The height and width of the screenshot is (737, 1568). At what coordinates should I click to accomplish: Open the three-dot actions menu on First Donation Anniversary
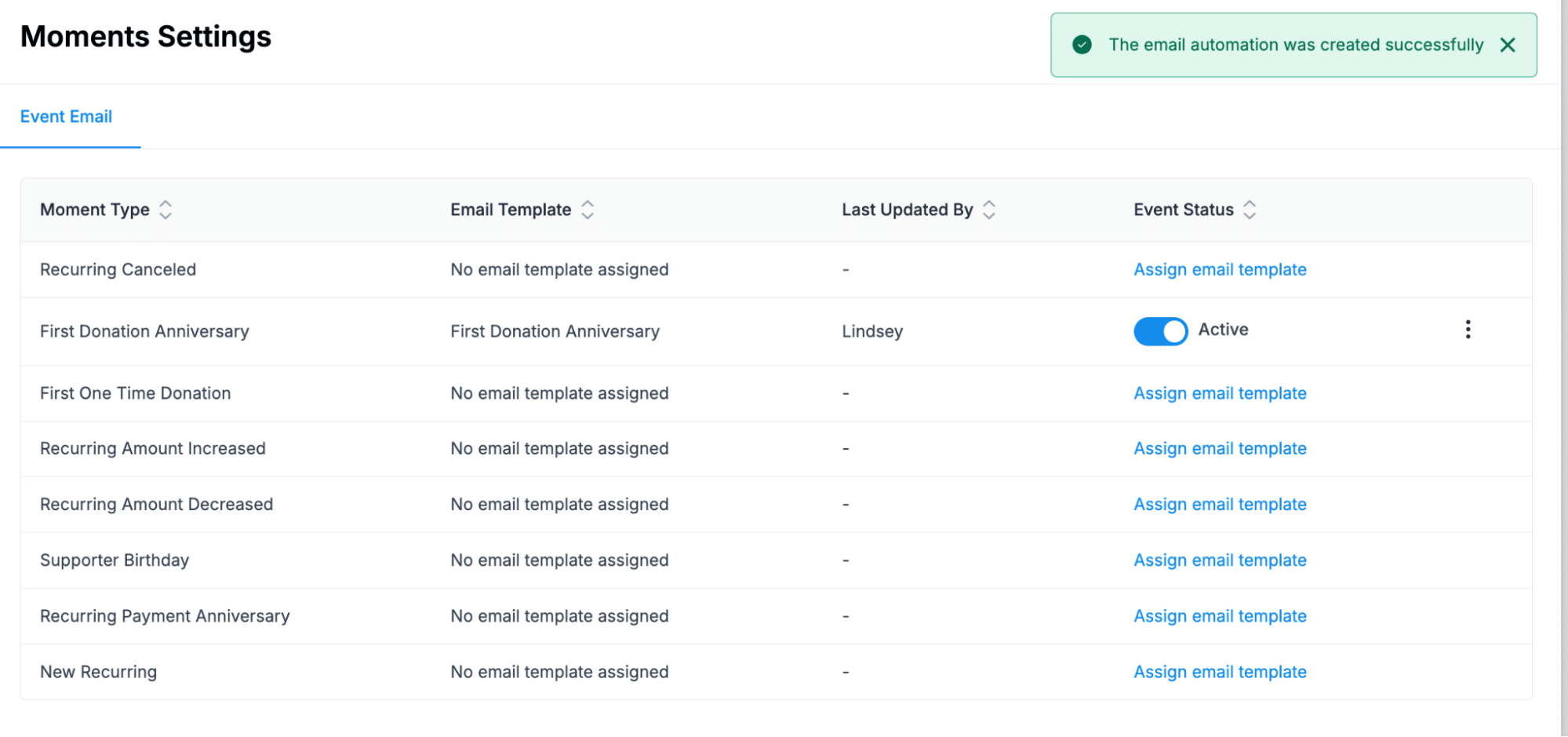[x=1467, y=330]
